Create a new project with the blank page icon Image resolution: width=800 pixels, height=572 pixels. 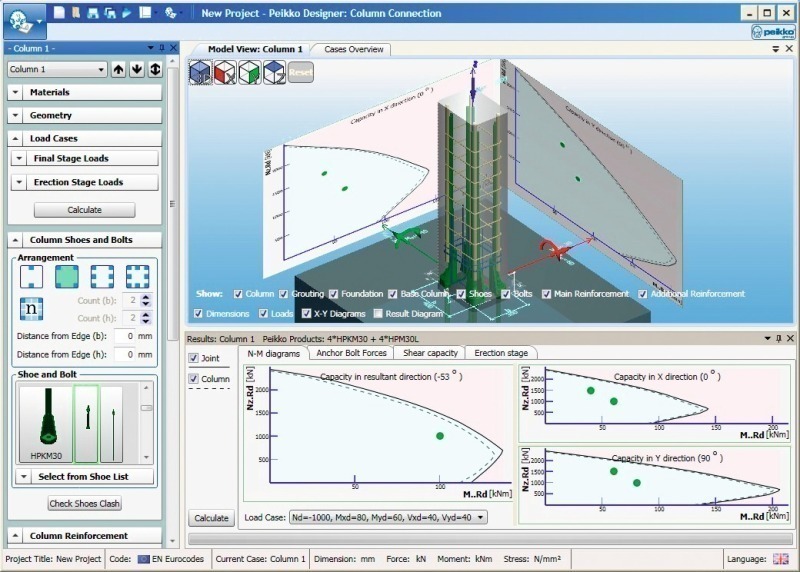(x=59, y=12)
